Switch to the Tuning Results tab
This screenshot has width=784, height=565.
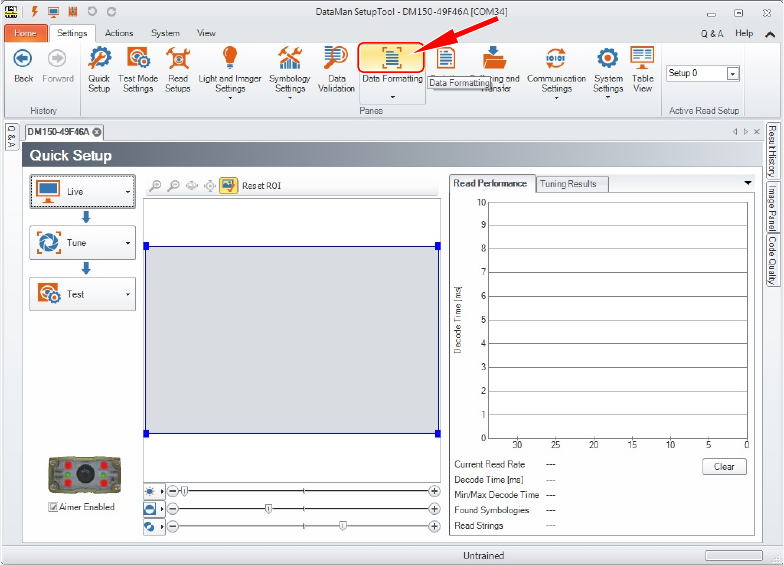coord(568,184)
